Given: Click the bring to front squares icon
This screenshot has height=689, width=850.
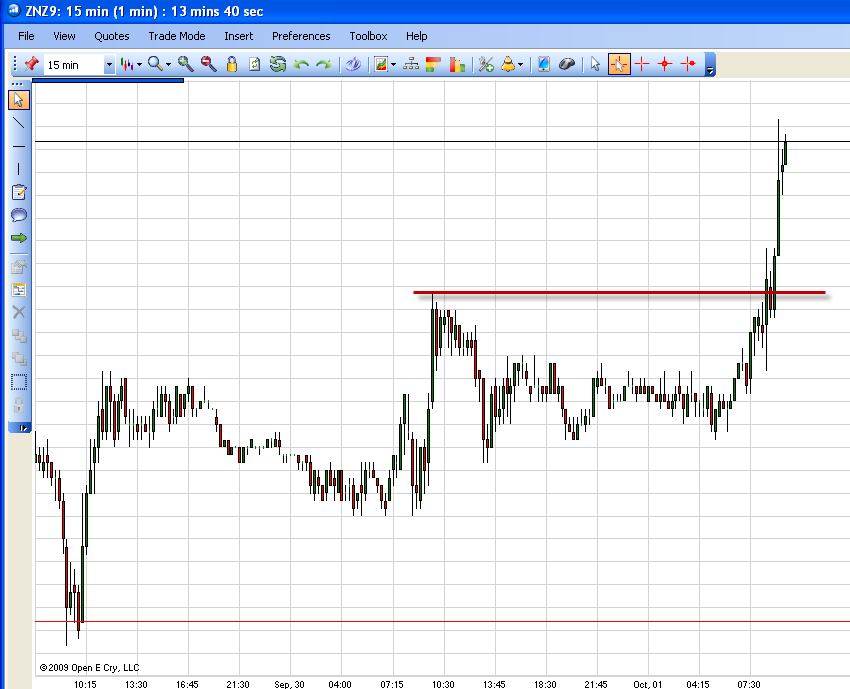Looking at the screenshot, I should [19, 336].
